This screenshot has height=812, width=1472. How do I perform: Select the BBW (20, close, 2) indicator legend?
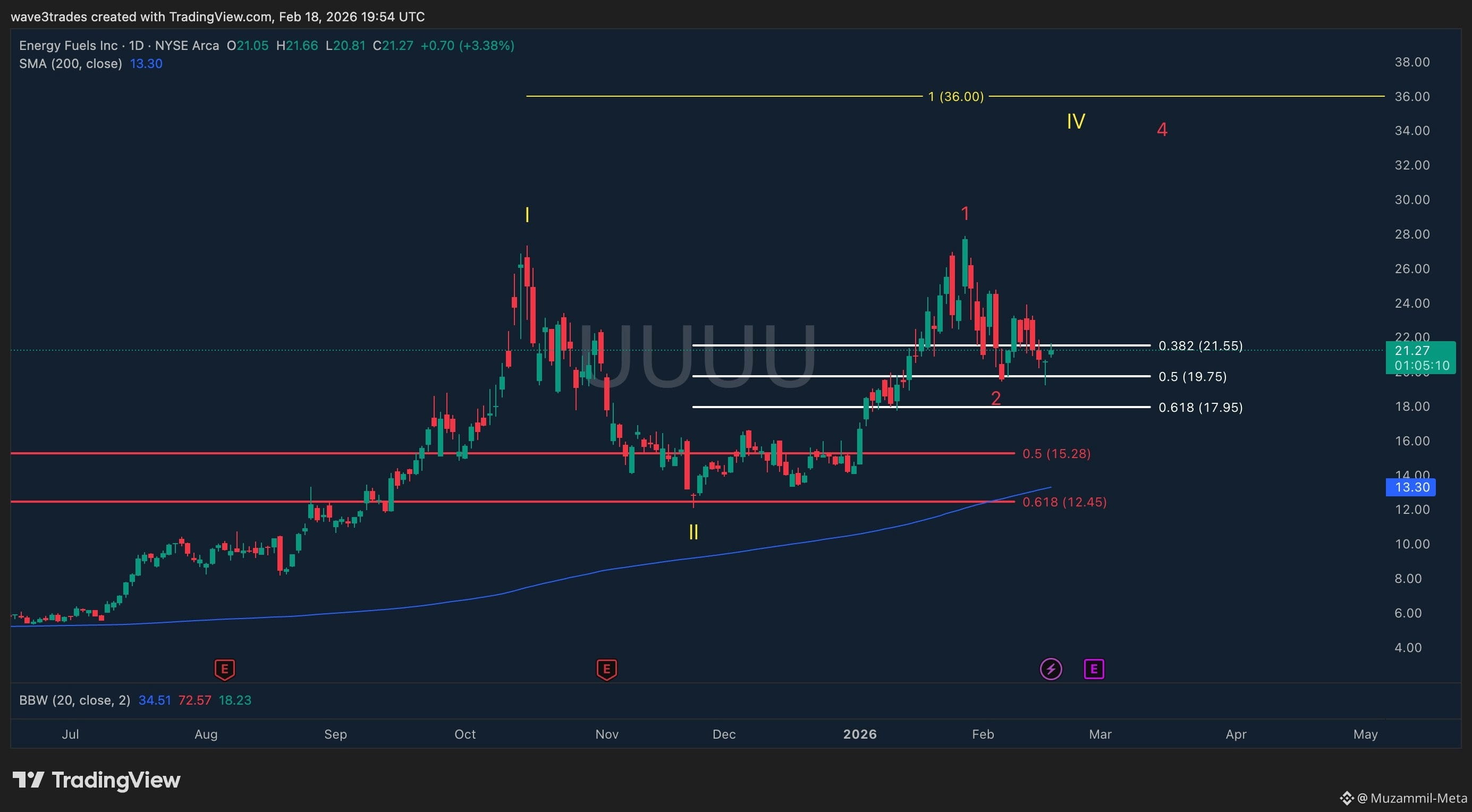click(x=75, y=700)
